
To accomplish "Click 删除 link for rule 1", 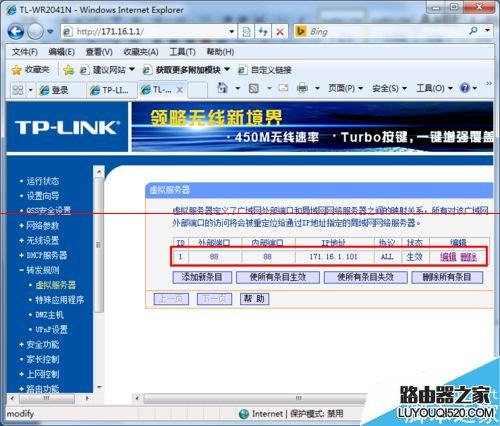I will point(468,257).
